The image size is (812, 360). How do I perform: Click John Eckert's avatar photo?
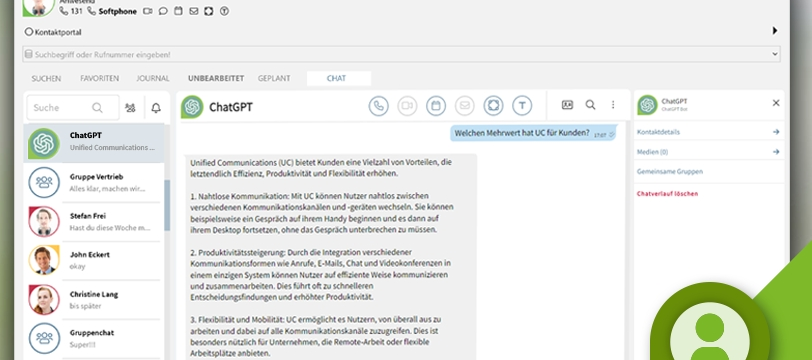[x=44, y=260]
